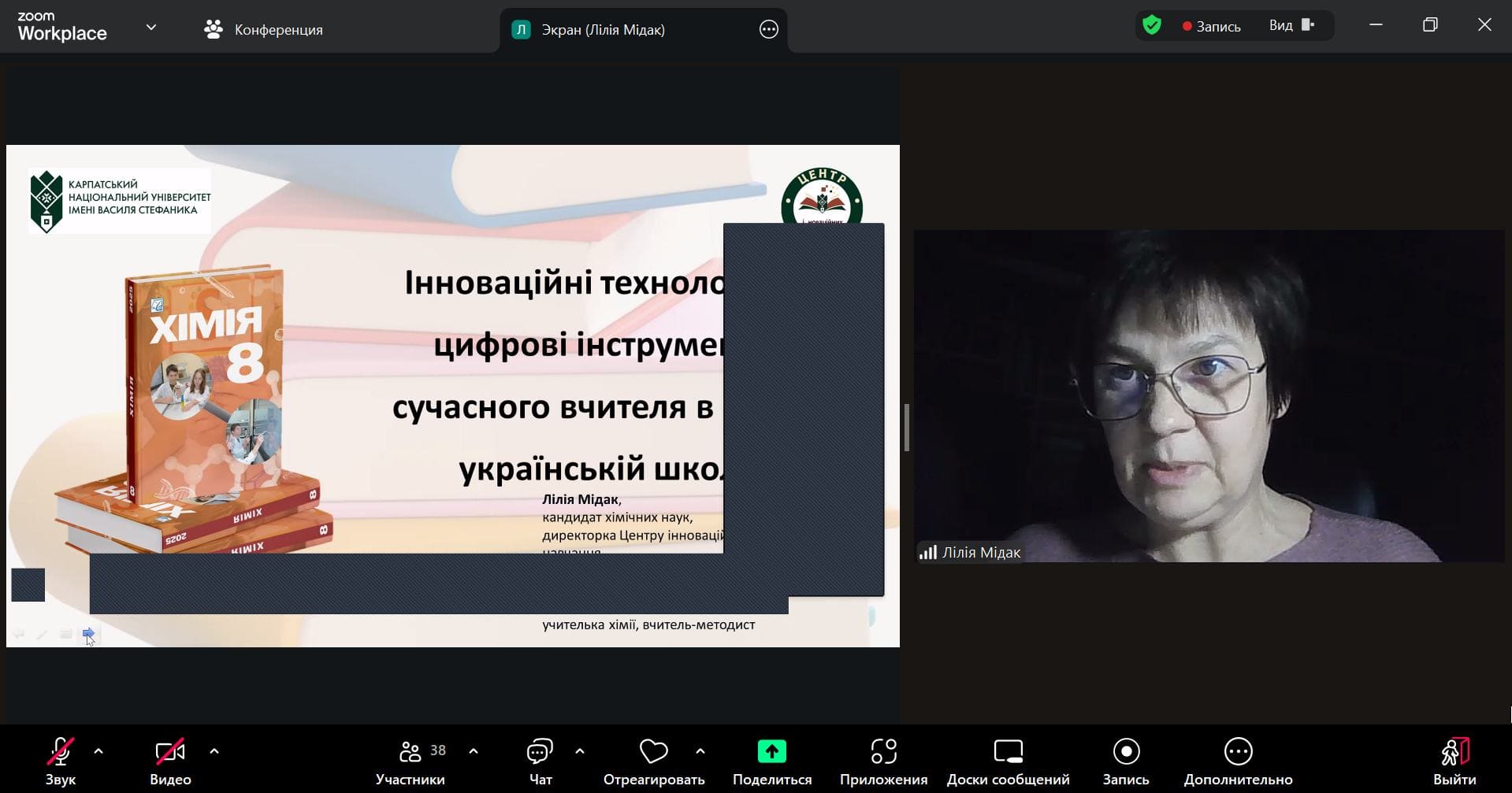Turn on camera with Видео button
Screen dimensions: 1512x793
tap(170, 761)
